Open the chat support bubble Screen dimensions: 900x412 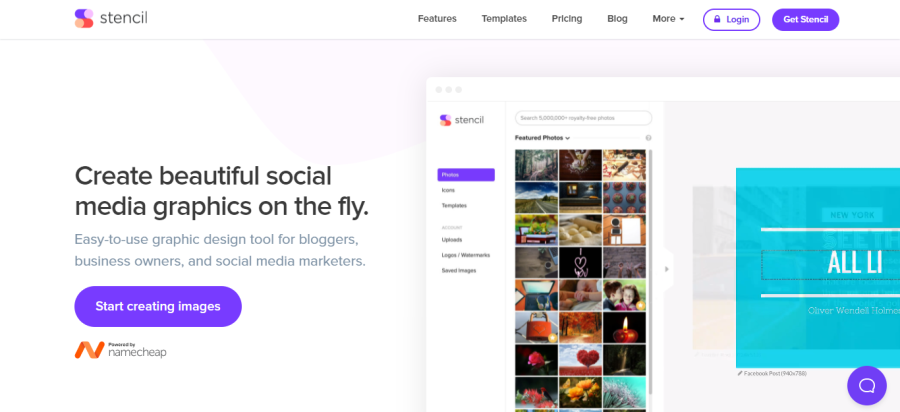pos(866,385)
